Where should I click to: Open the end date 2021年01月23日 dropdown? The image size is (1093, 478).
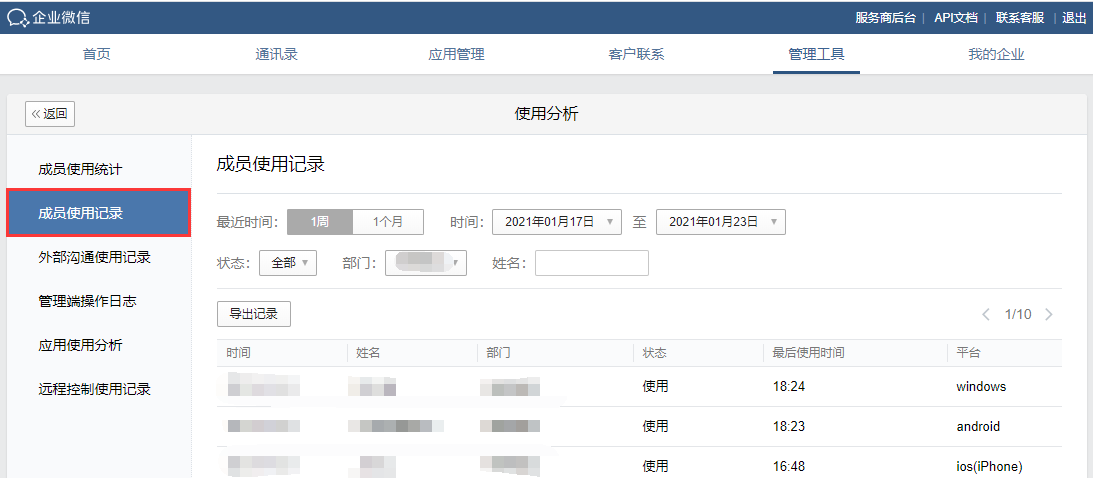click(720, 222)
